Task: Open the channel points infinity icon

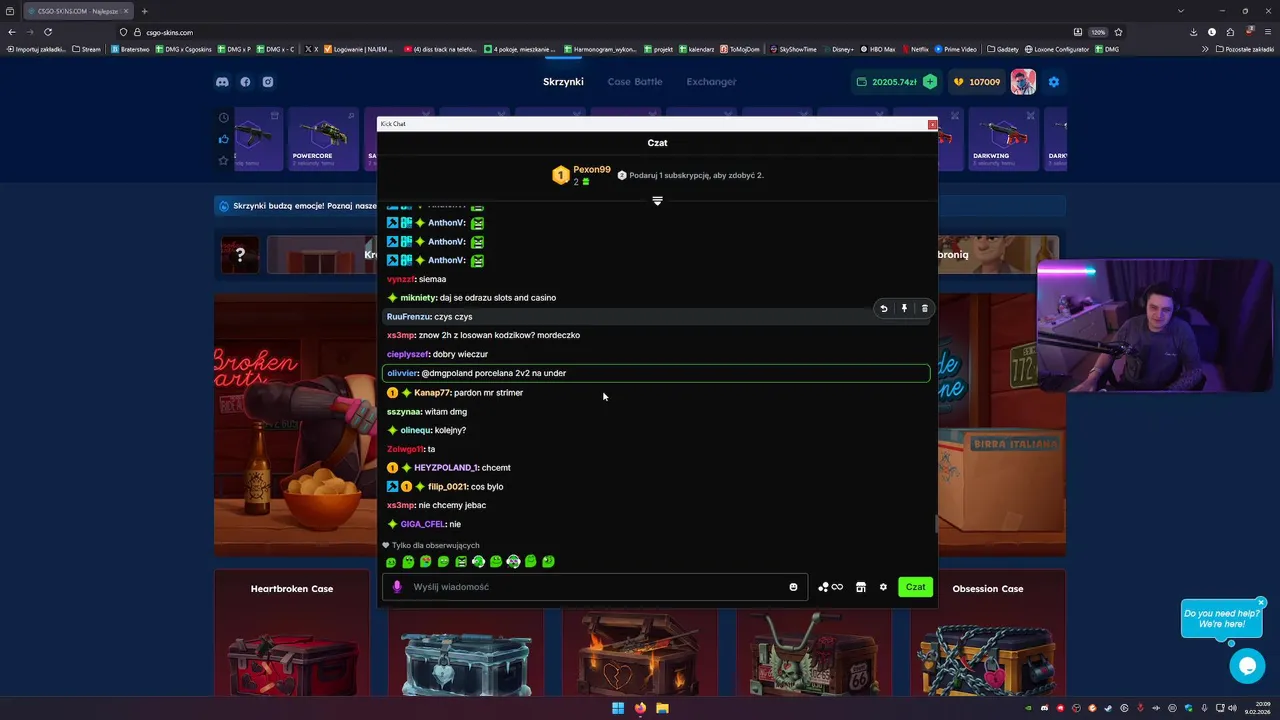Action: [x=830, y=587]
